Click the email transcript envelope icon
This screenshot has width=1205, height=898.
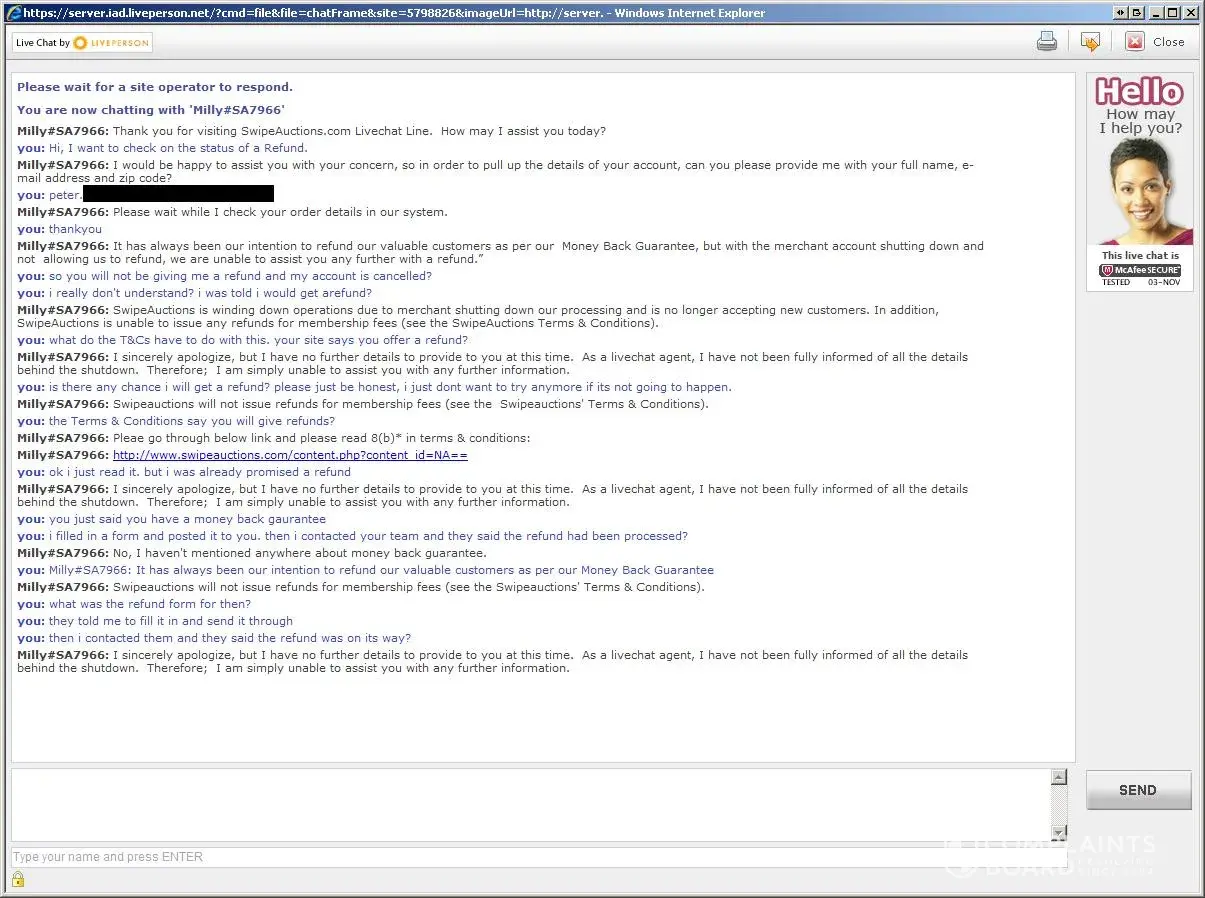point(1090,42)
